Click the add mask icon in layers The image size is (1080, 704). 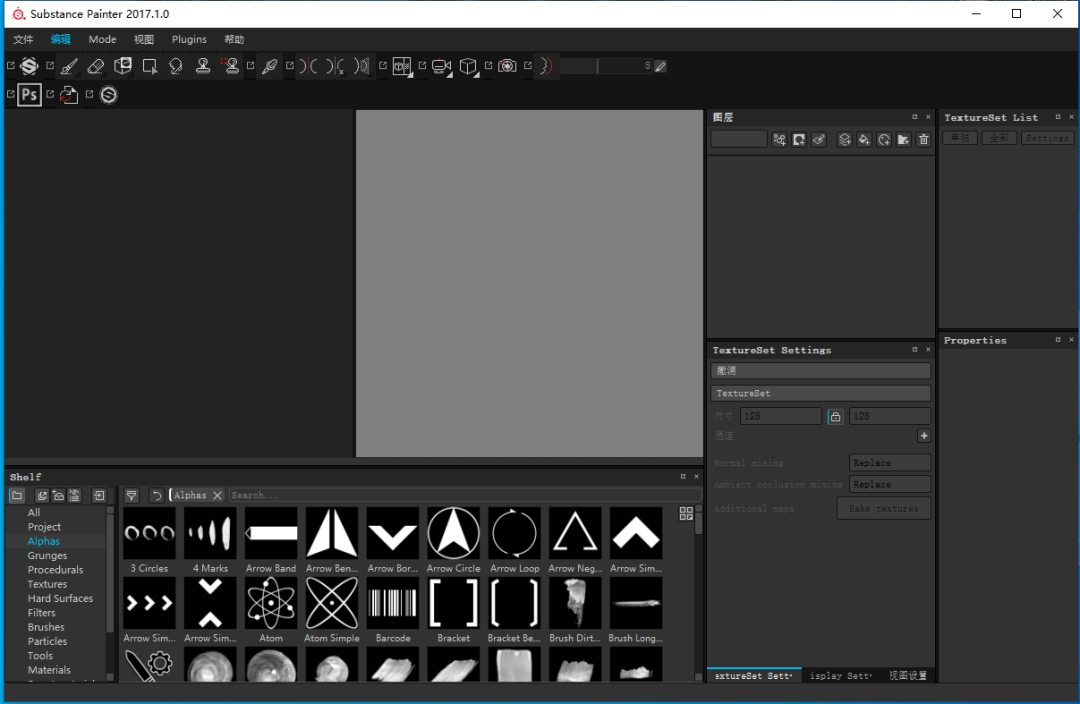point(799,140)
